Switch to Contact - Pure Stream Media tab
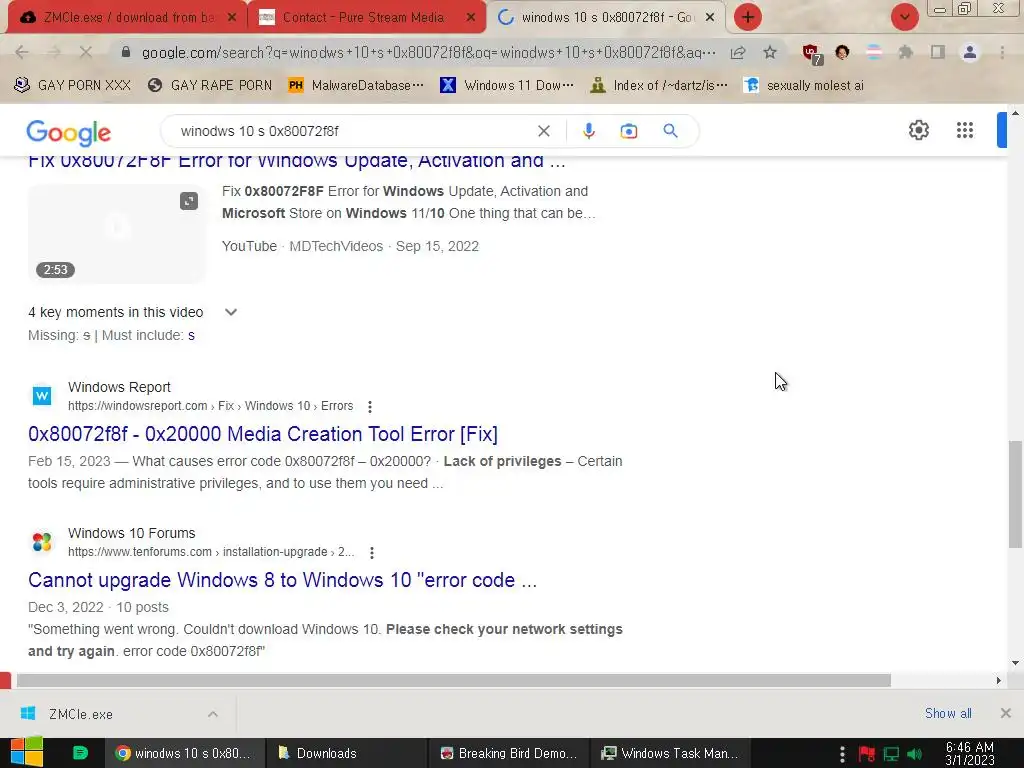Screen dimensions: 1024x768 point(366,17)
